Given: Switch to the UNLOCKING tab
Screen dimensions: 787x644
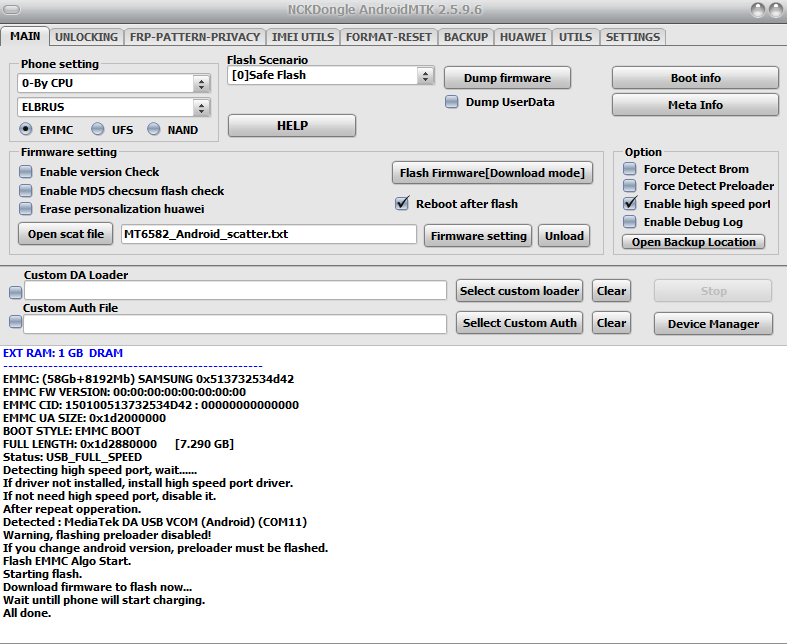Looking at the screenshot, I should click(86, 37).
